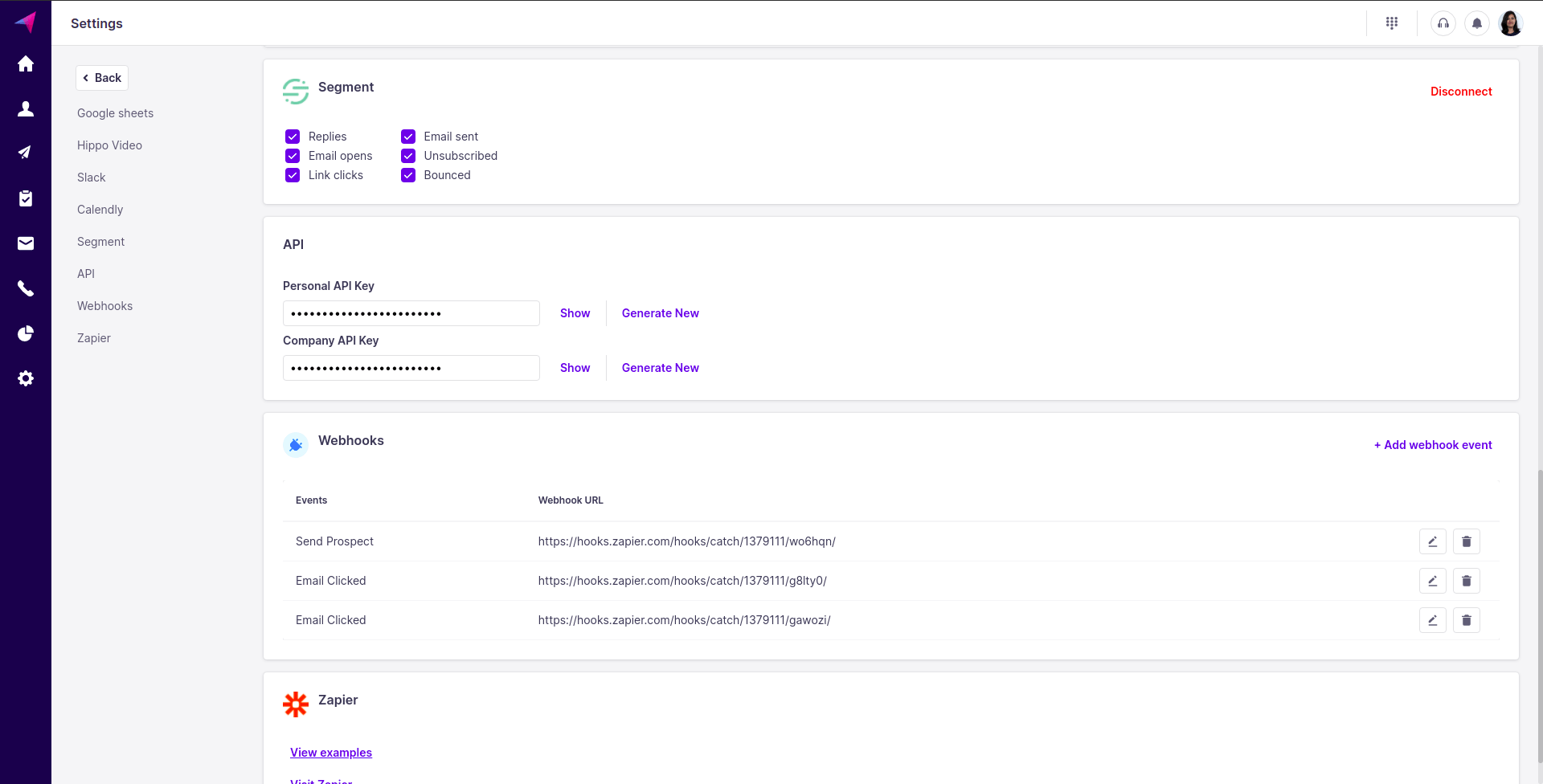The height and width of the screenshot is (784, 1543).
Task: Select Webhooks in the settings menu
Action: (104, 306)
